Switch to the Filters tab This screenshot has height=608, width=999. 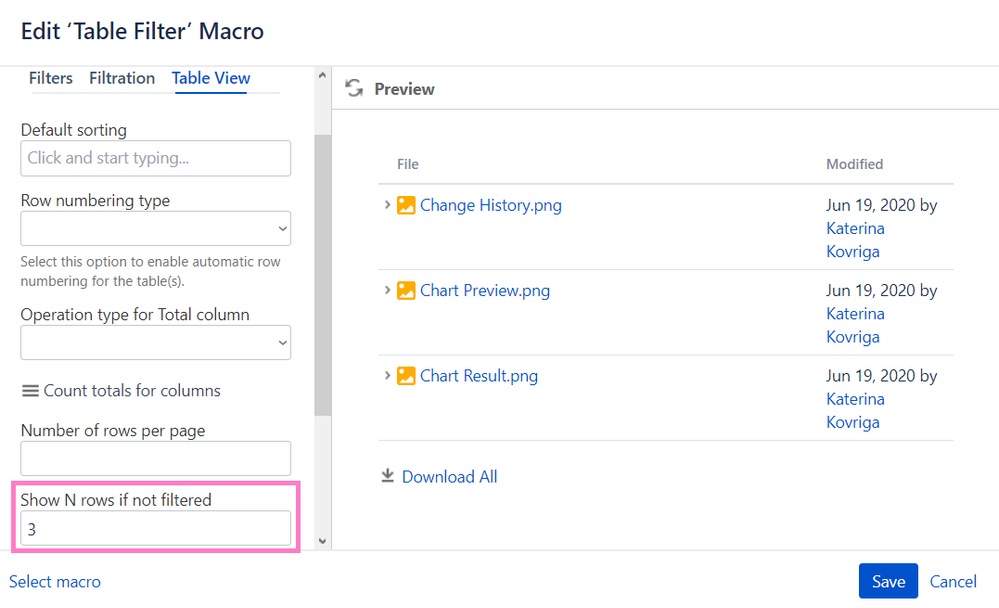pos(50,78)
